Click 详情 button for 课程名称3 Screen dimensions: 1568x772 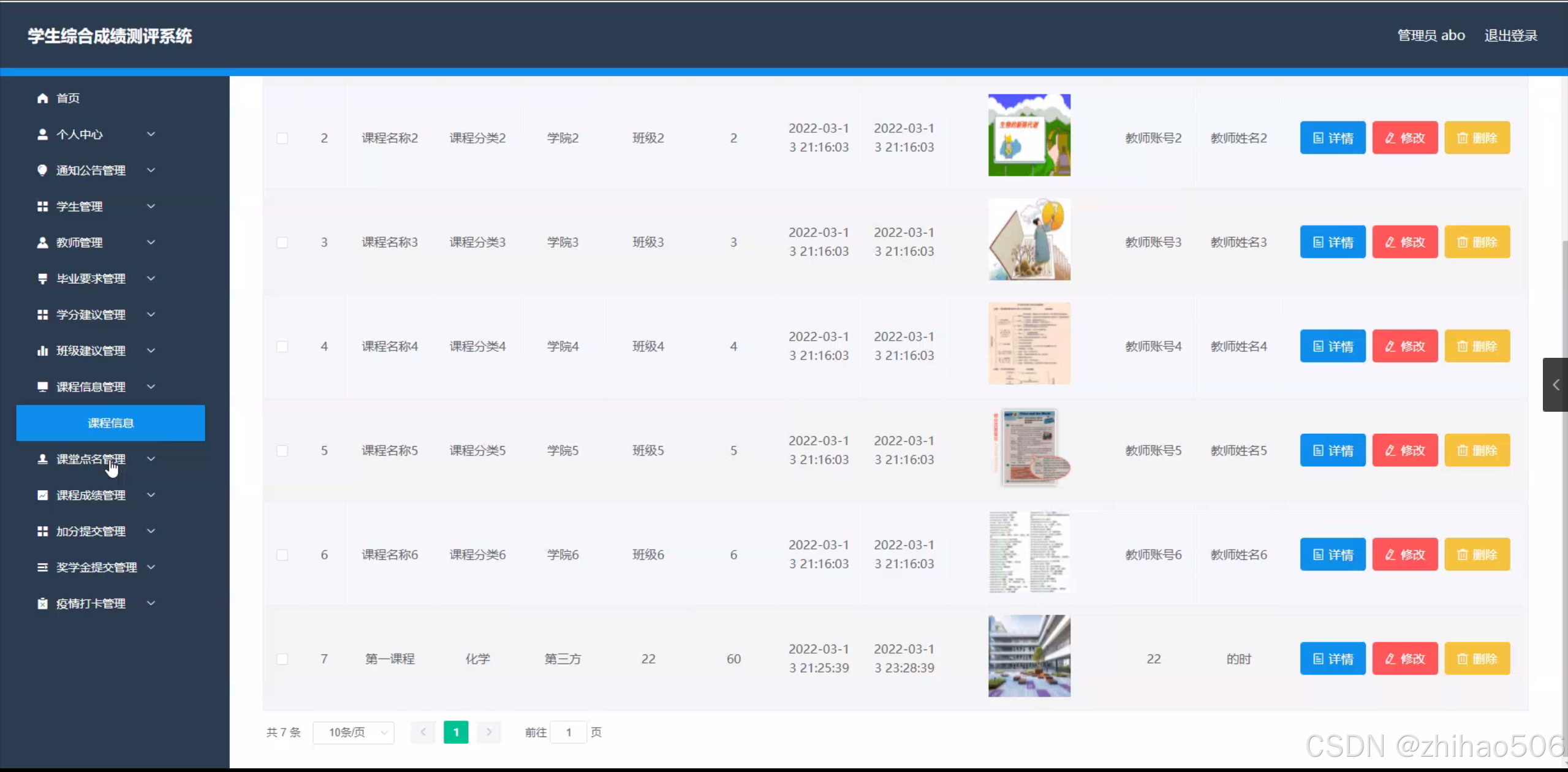pos(1332,242)
